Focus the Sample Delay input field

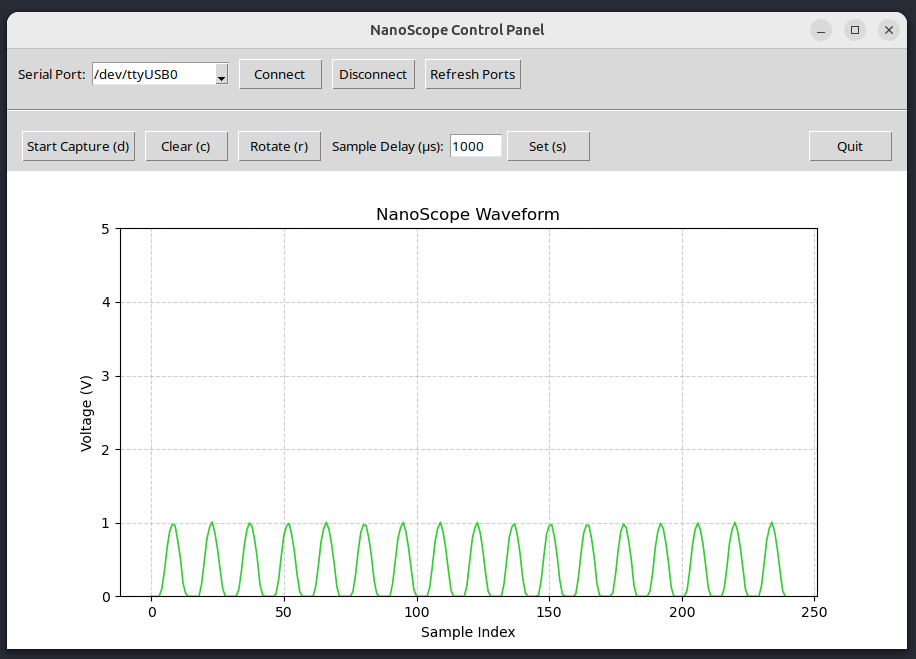click(x=475, y=147)
